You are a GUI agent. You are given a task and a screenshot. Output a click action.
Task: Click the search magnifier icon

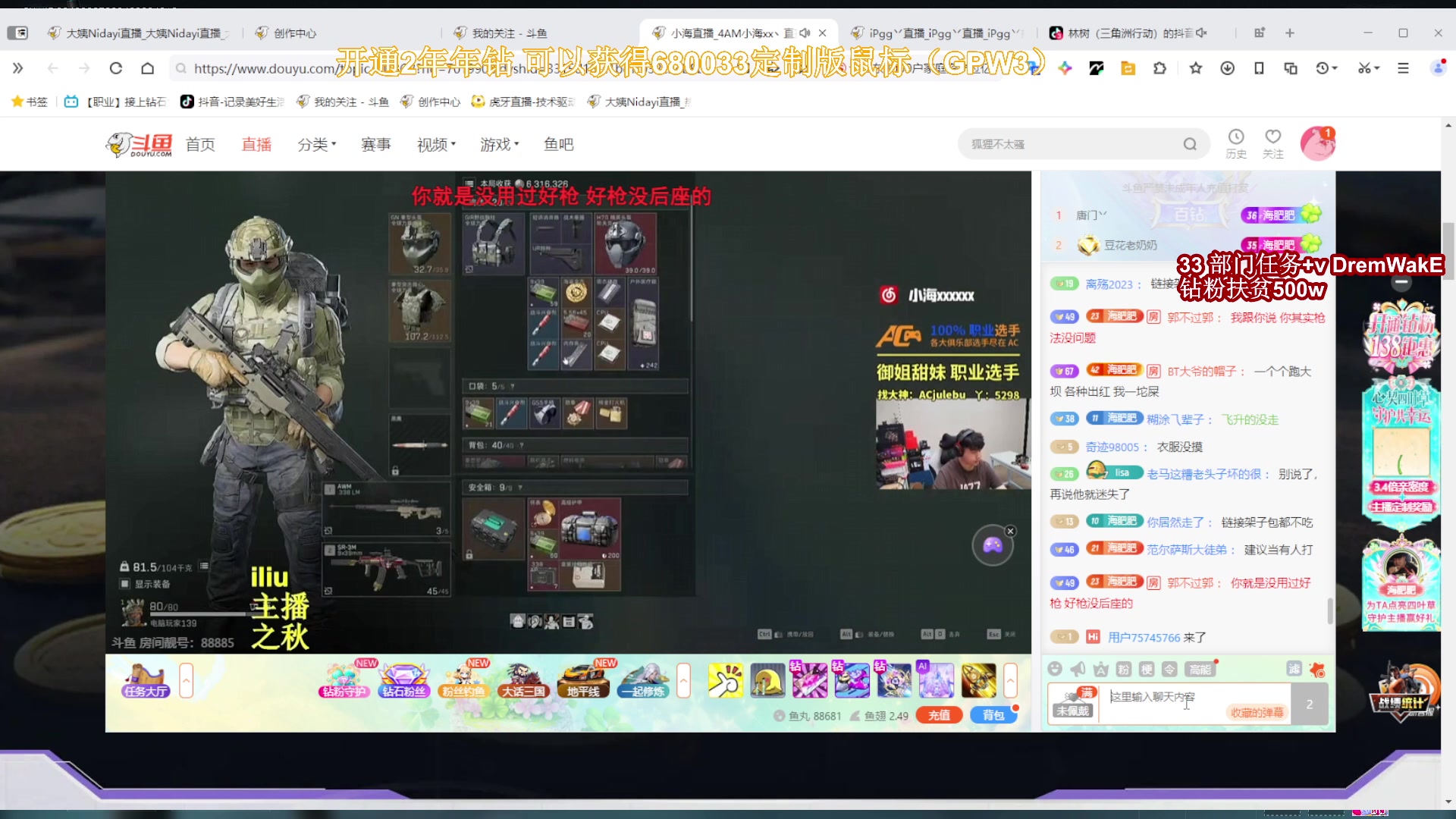point(1190,144)
